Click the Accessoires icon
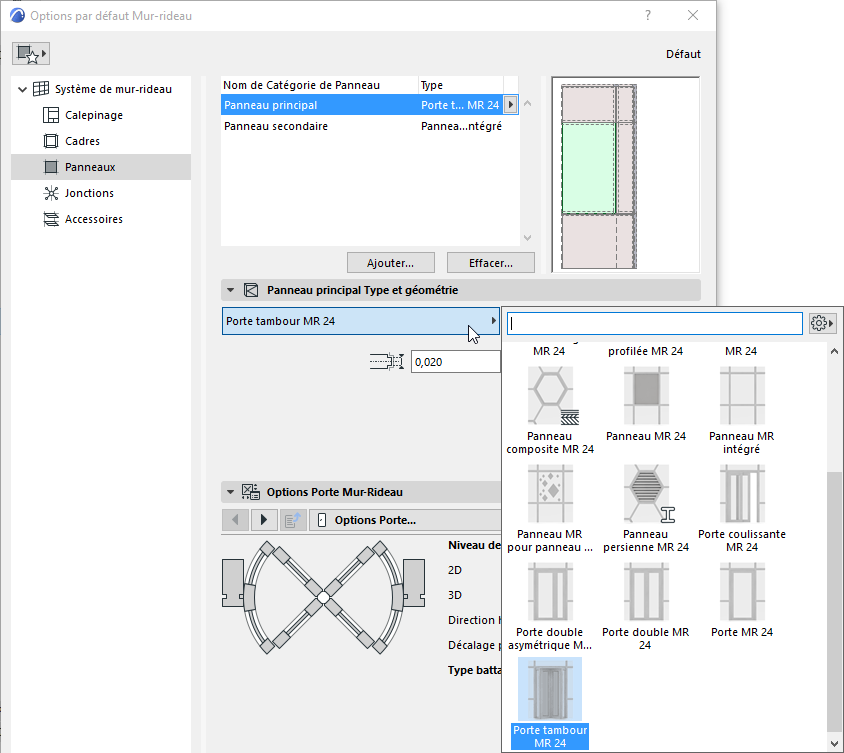Screen dimensions: 844x753 pos(51,219)
